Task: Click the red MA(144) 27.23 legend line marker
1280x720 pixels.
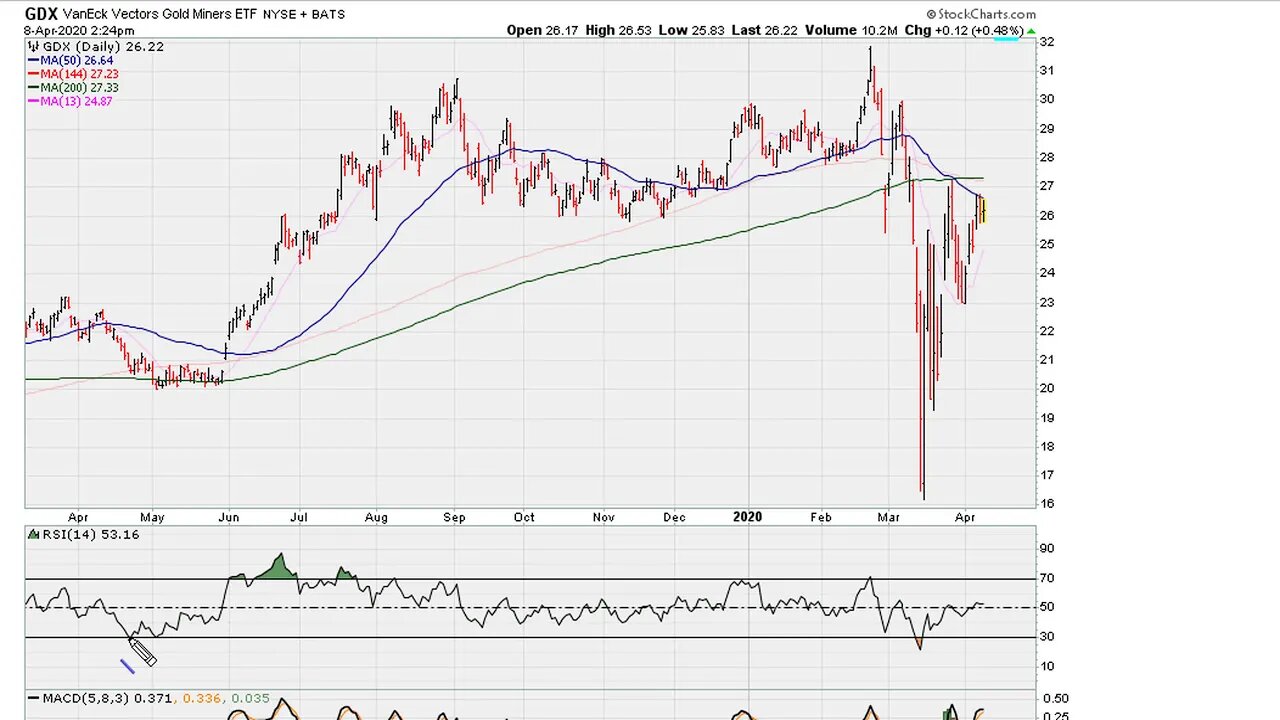Action: pos(33,74)
